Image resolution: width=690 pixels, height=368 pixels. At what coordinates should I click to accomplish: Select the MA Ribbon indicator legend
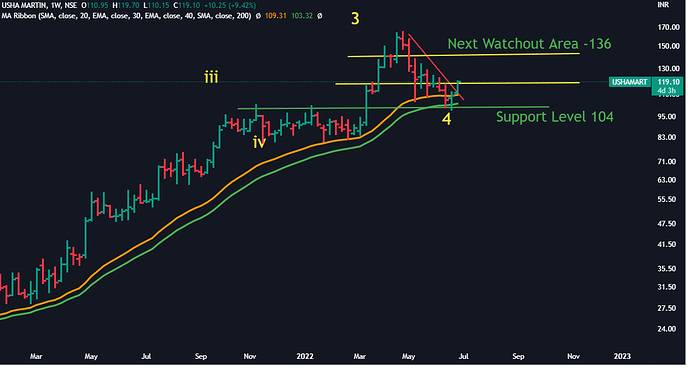(126, 16)
